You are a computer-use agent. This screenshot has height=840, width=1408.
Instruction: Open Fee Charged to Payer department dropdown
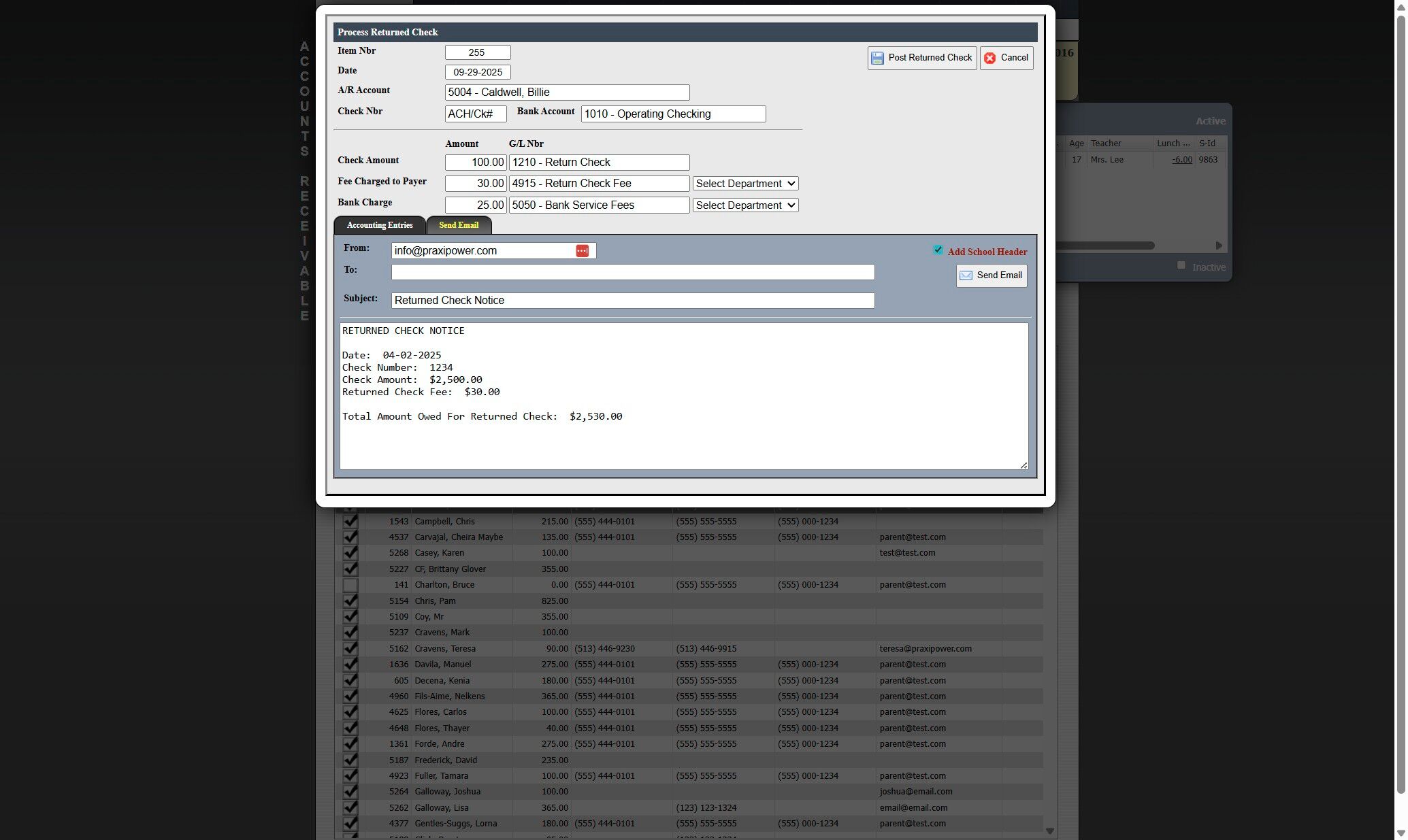(x=745, y=184)
